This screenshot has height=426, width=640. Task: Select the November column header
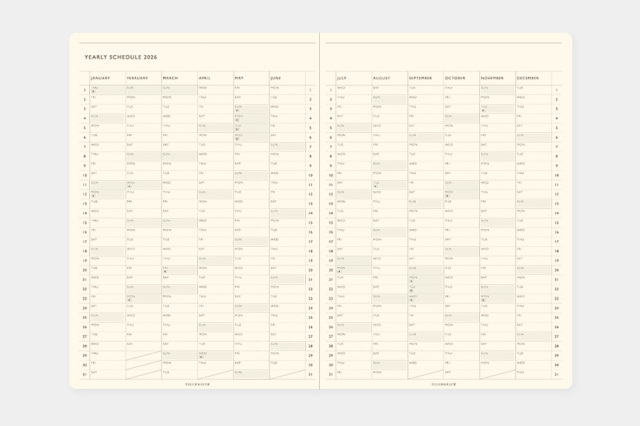click(495, 78)
